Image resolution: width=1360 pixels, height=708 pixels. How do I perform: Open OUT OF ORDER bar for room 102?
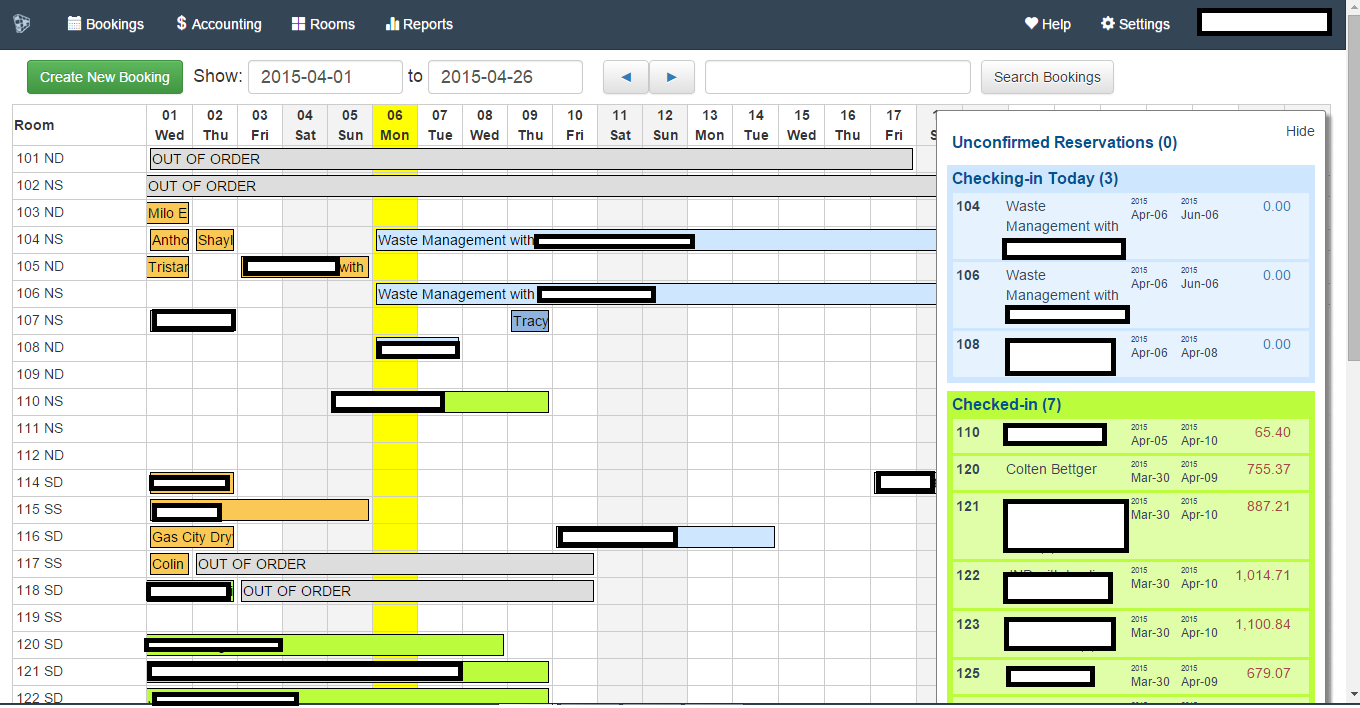tap(541, 186)
